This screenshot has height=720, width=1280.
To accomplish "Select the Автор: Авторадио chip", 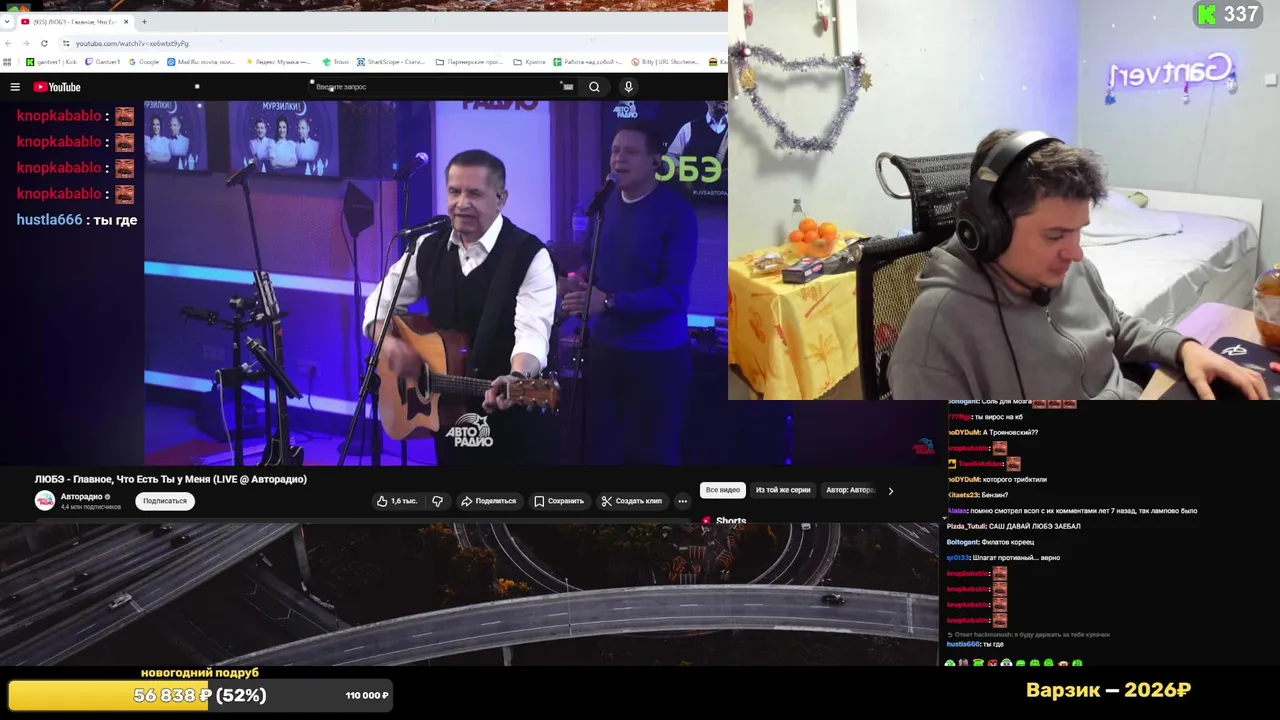I will tap(850, 490).
